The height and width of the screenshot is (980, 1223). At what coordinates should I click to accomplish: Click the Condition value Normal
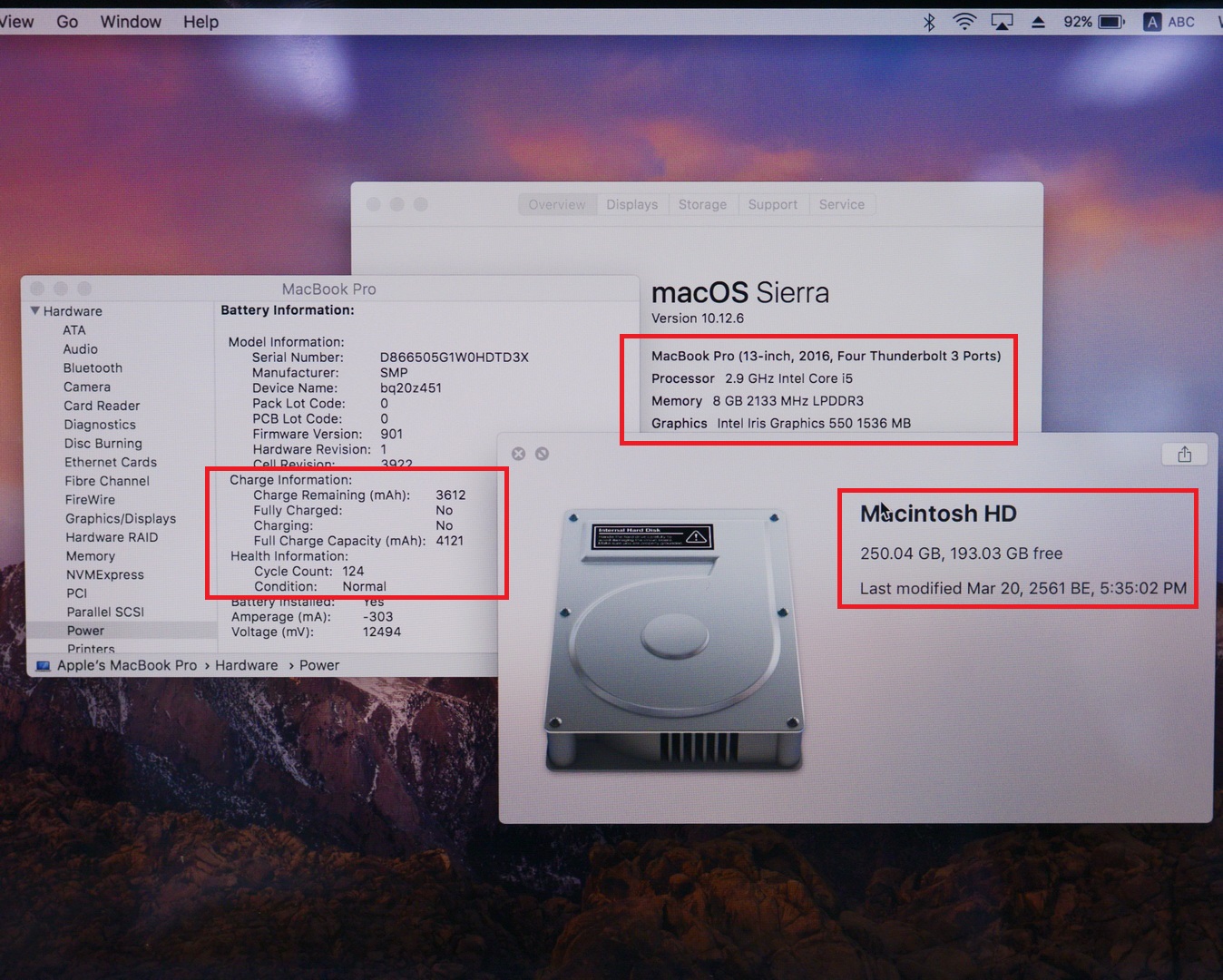[x=365, y=587]
